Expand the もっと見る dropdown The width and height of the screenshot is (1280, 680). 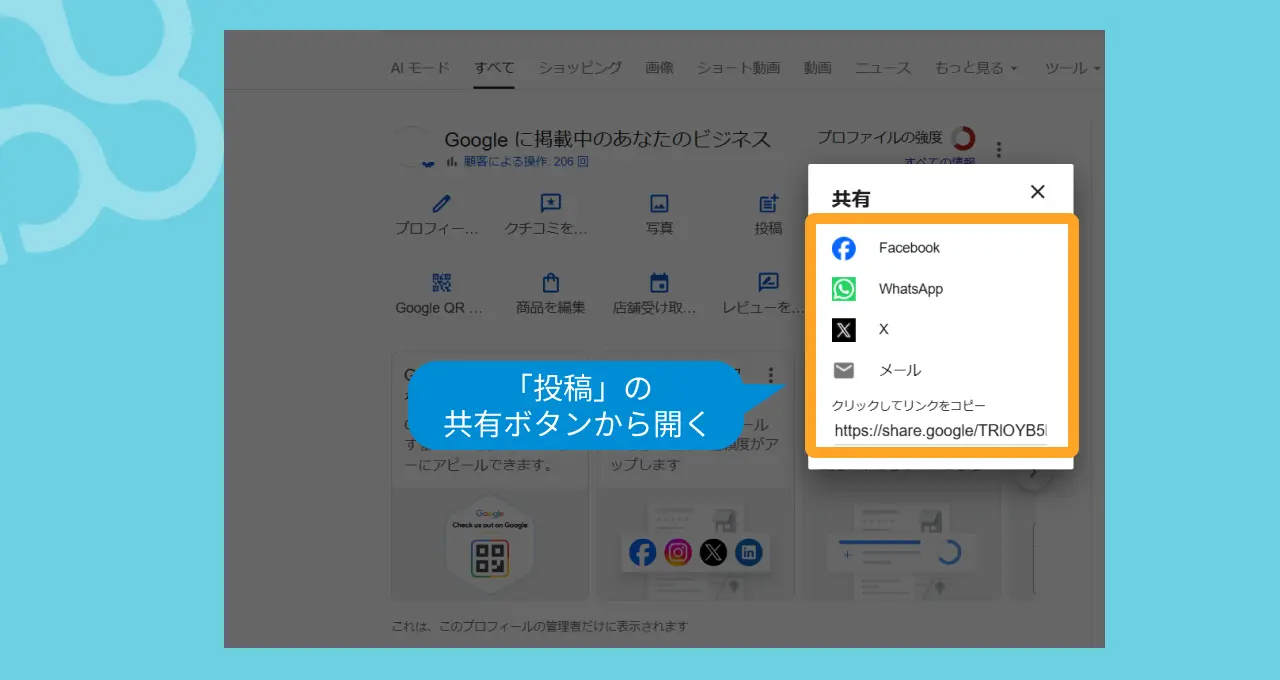click(976, 68)
